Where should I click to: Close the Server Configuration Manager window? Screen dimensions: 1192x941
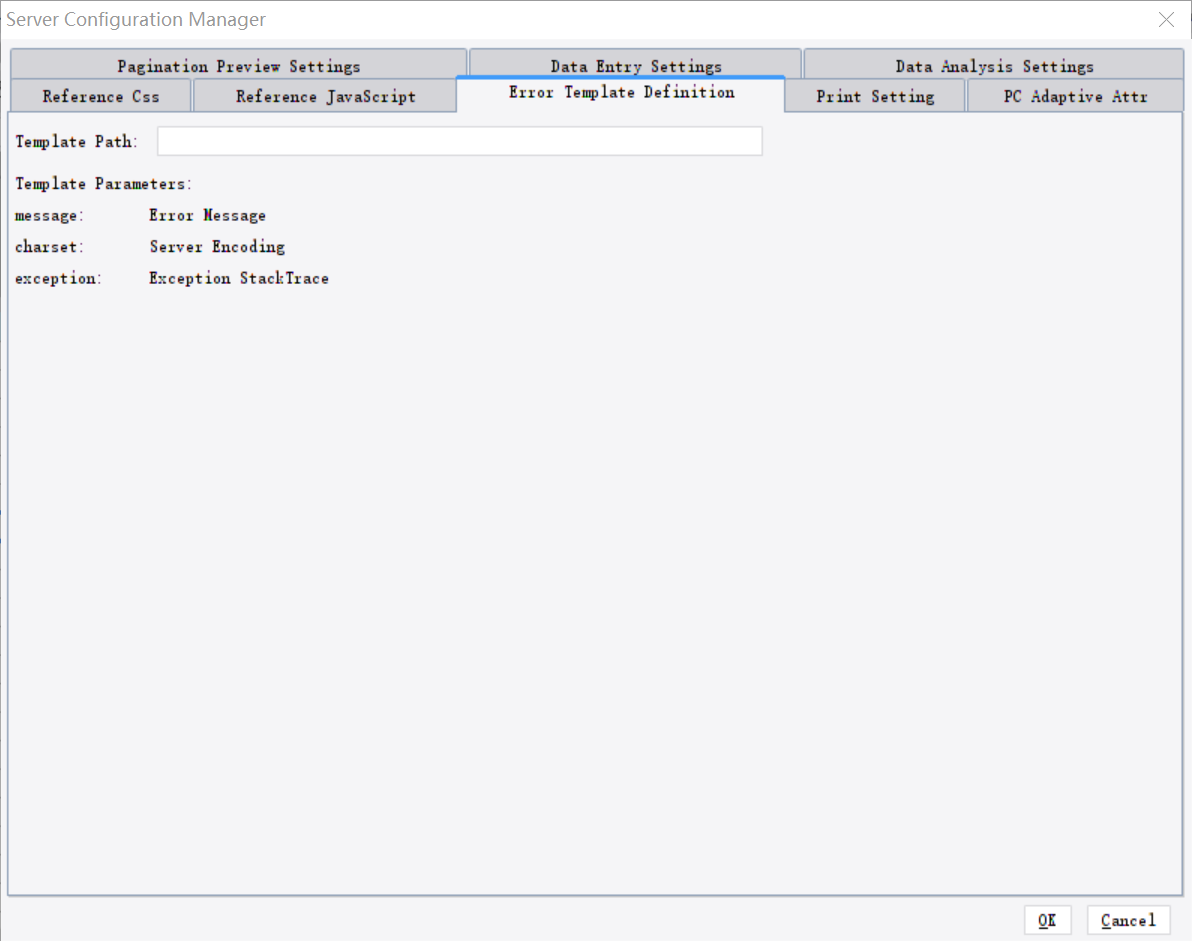(1166, 20)
